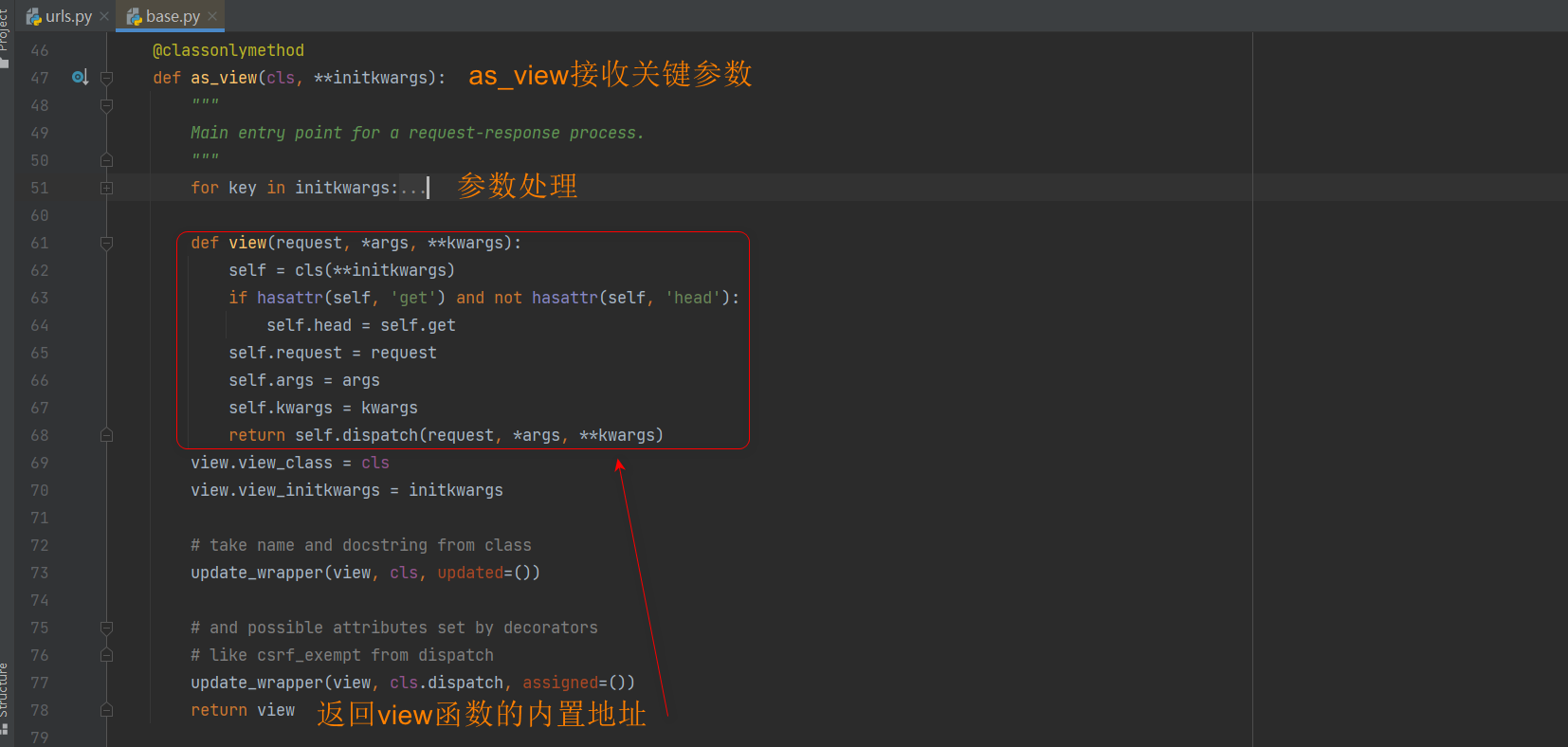Image resolution: width=1568 pixels, height=747 pixels.
Task: Close the urls.py tab
Action: tap(104, 16)
